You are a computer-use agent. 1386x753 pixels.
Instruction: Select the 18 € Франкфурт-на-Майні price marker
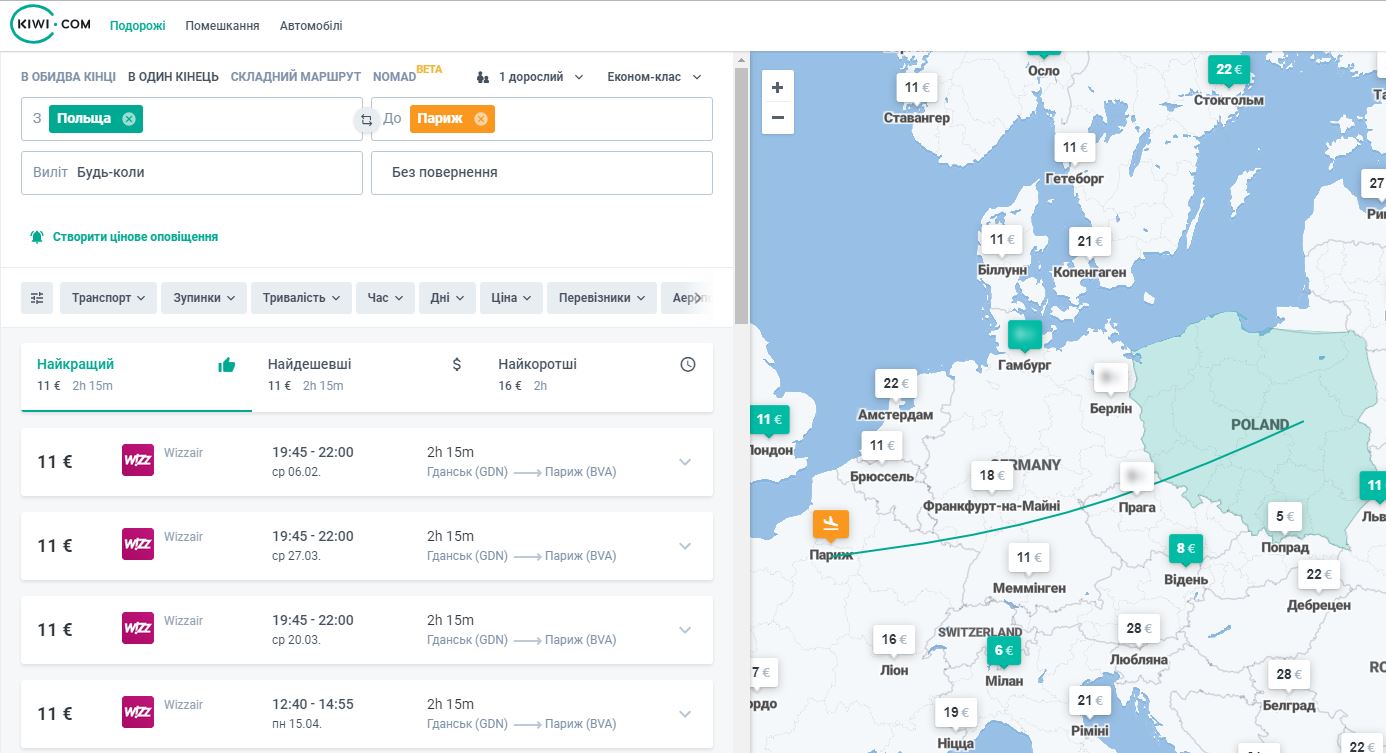point(993,476)
